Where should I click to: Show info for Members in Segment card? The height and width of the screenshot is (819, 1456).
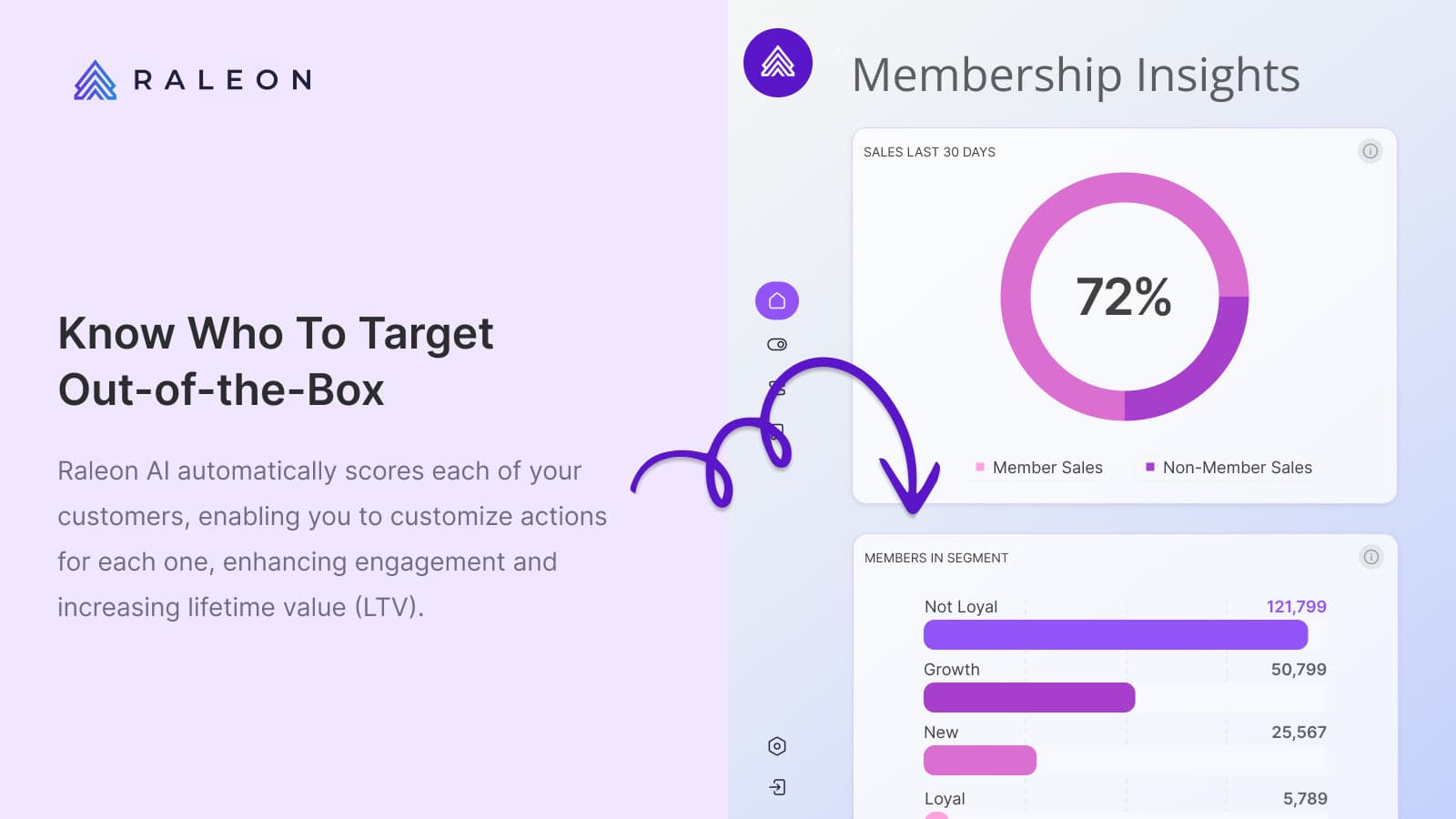pyautogui.click(x=1370, y=557)
